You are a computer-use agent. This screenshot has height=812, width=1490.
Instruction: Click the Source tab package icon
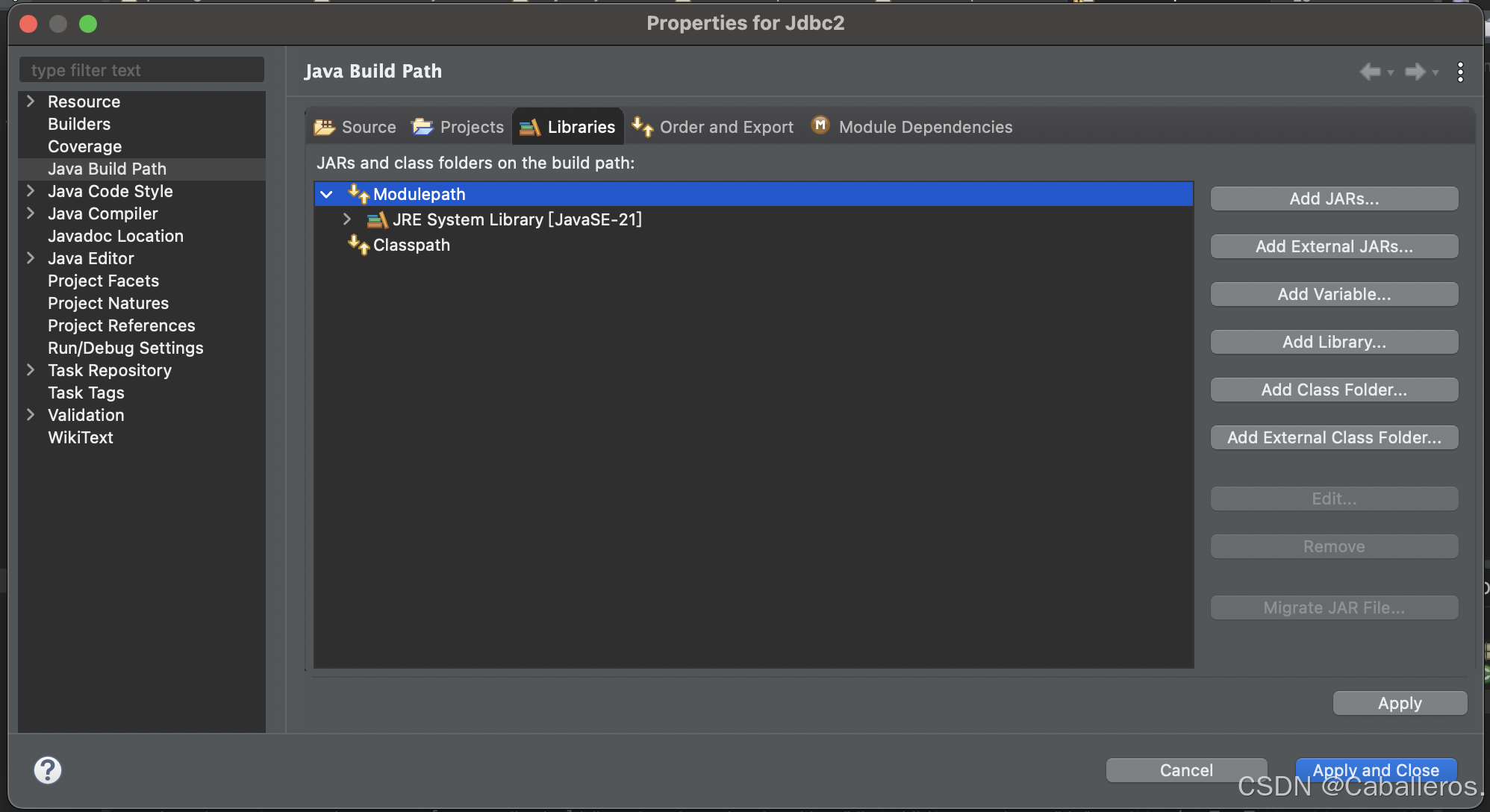click(x=324, y=127)
